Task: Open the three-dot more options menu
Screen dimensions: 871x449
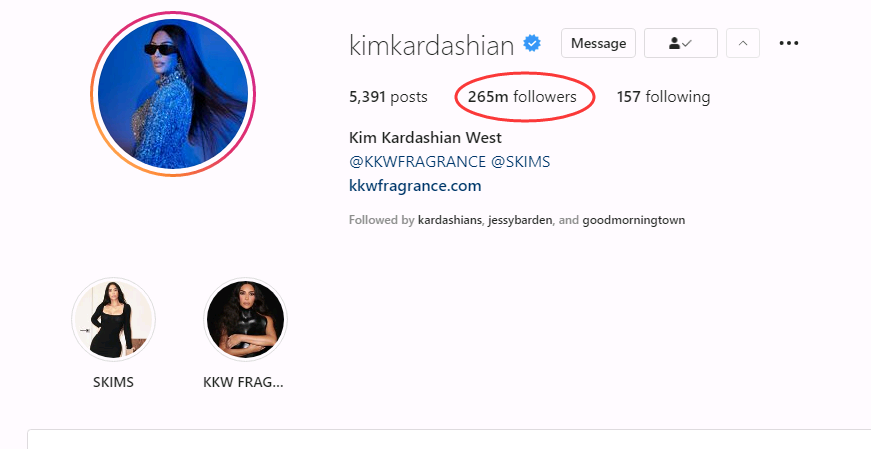Action: click(789, 43)
